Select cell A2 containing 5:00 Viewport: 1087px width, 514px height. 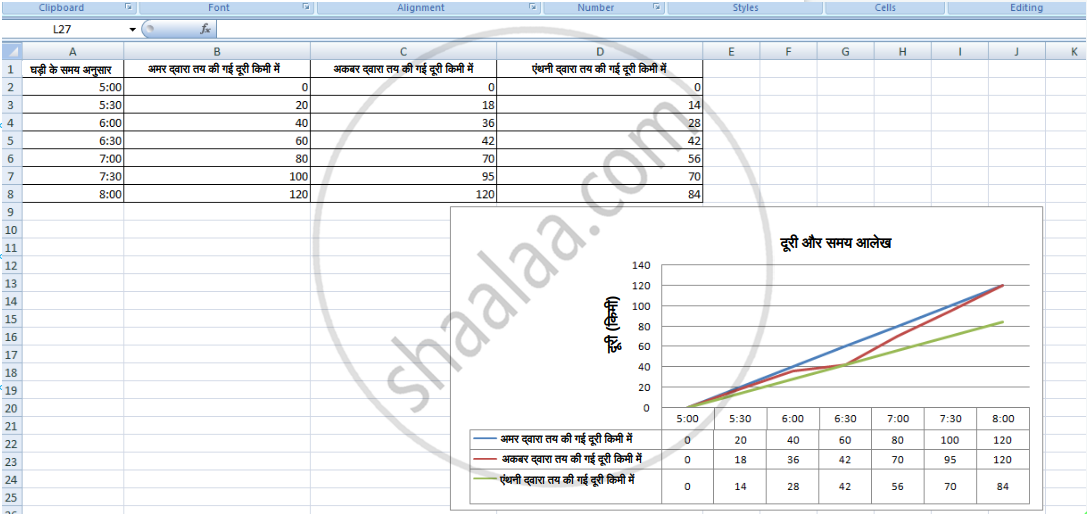pos(73,87)
